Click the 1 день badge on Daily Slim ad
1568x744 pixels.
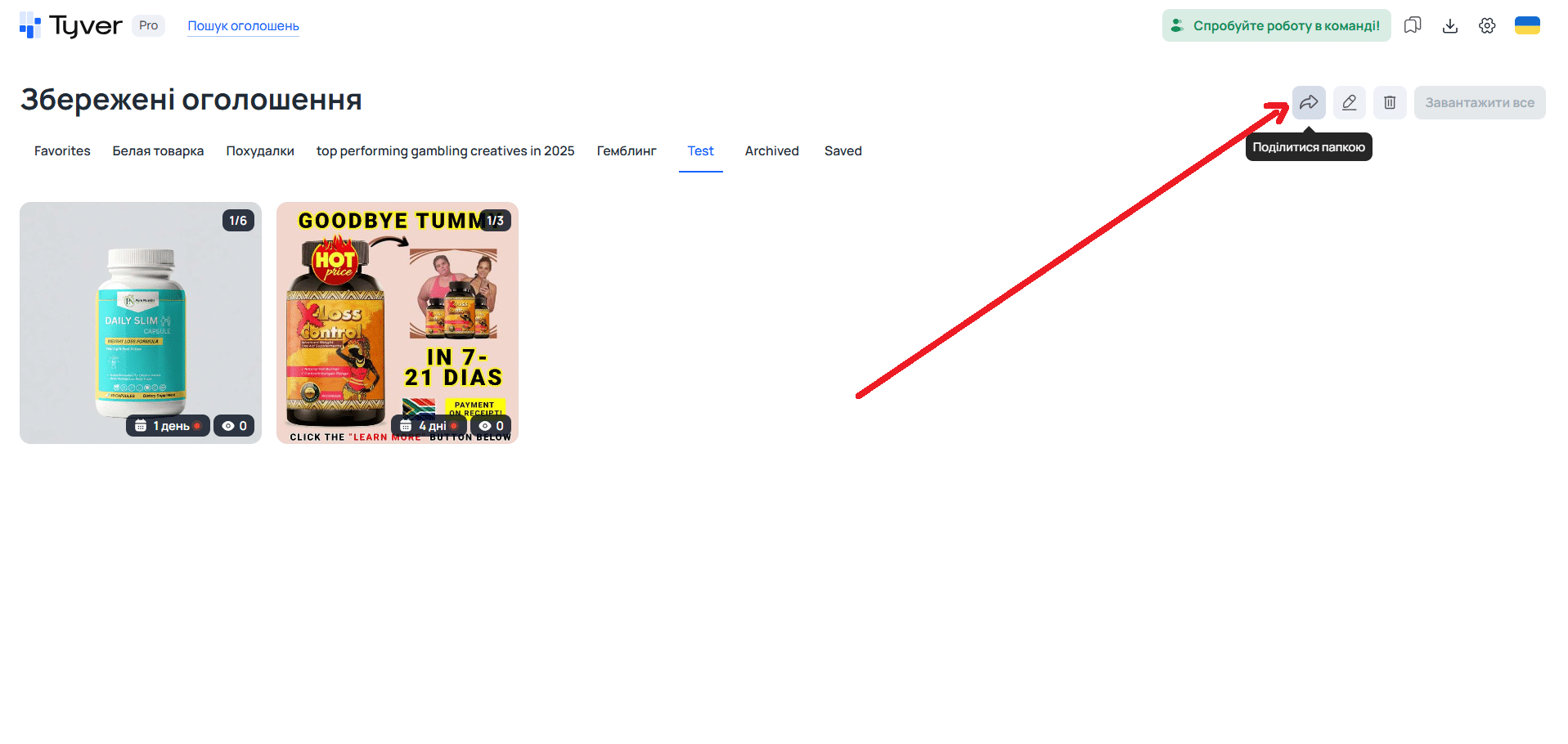tap(168, 426)
